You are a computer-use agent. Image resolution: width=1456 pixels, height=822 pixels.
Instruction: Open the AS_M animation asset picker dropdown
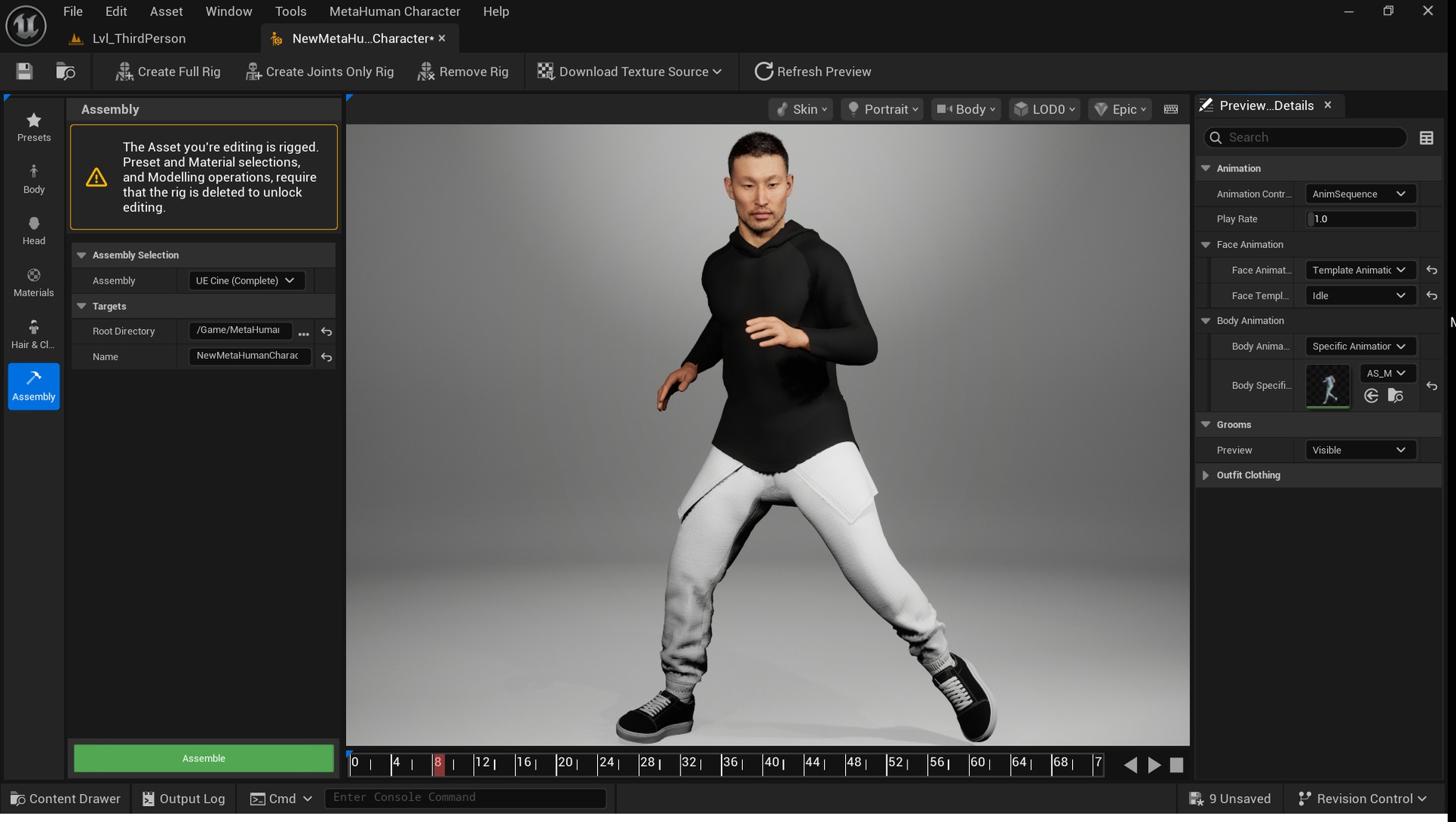[1386, 373]
